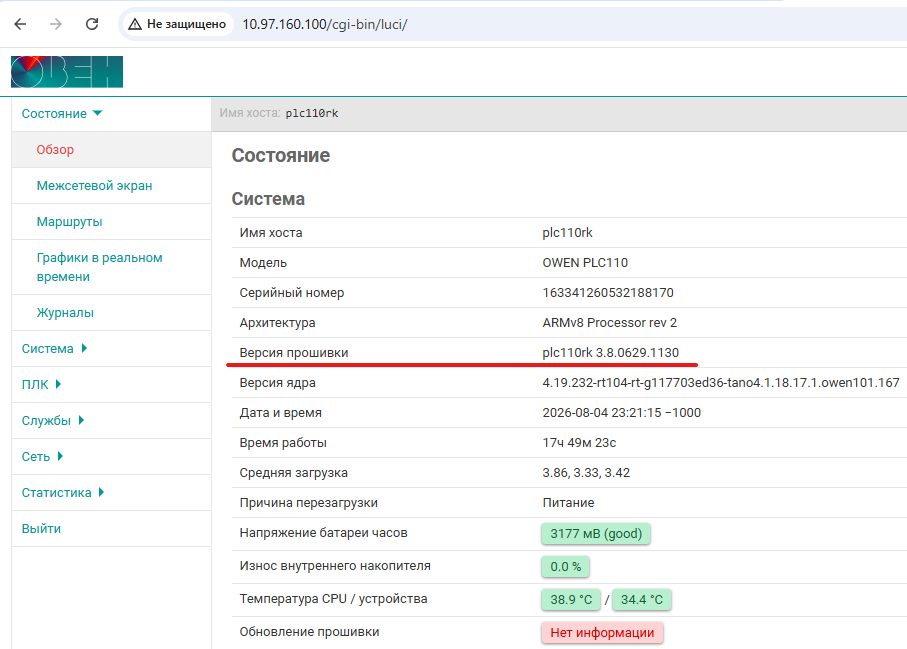Screen dimensions: 907x649
Task: Reload the page with the refresh icon
Action: click(92, 24)
